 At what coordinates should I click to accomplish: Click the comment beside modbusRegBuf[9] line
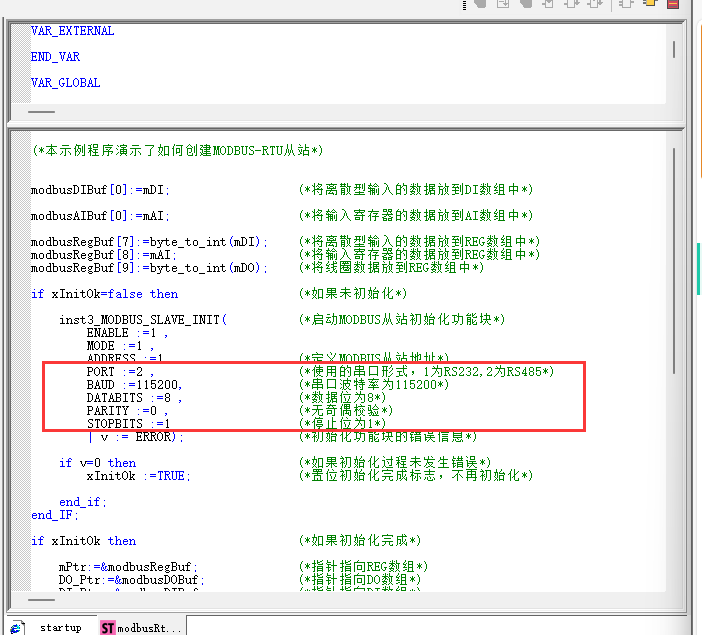pyautogui.click(x=391, y=267)
